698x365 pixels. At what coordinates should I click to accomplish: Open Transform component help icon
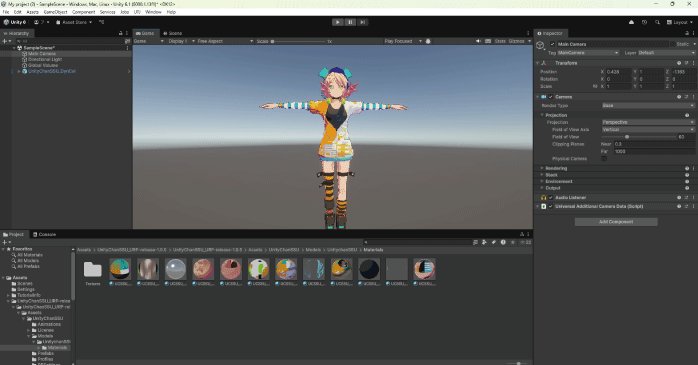click(679, 63)
